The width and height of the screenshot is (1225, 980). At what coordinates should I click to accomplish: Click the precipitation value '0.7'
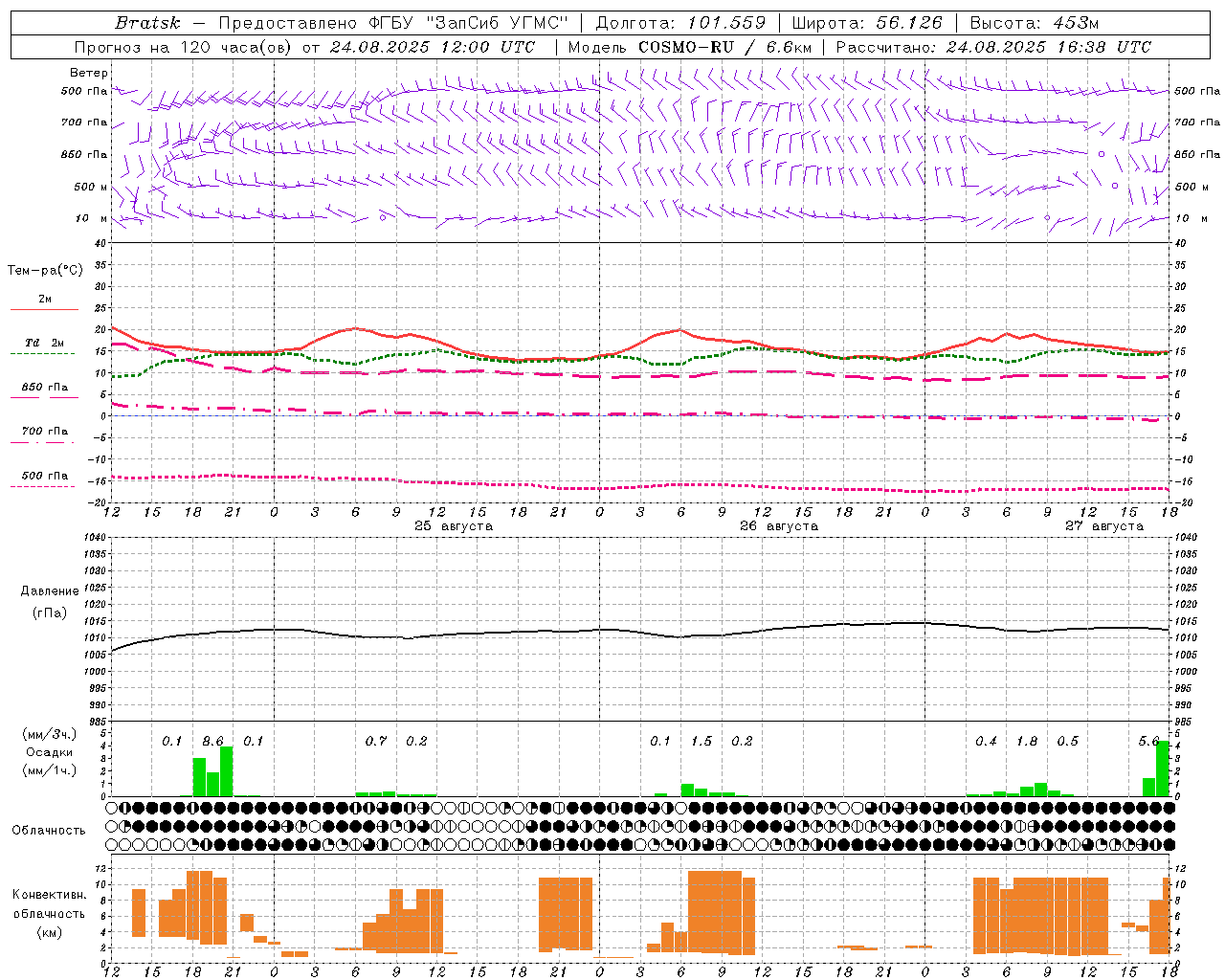point(376,742)
